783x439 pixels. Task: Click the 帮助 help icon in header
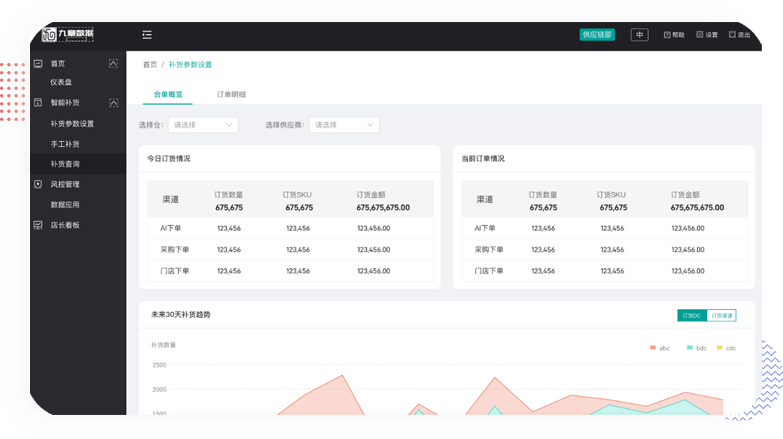(x=667, y=34)
